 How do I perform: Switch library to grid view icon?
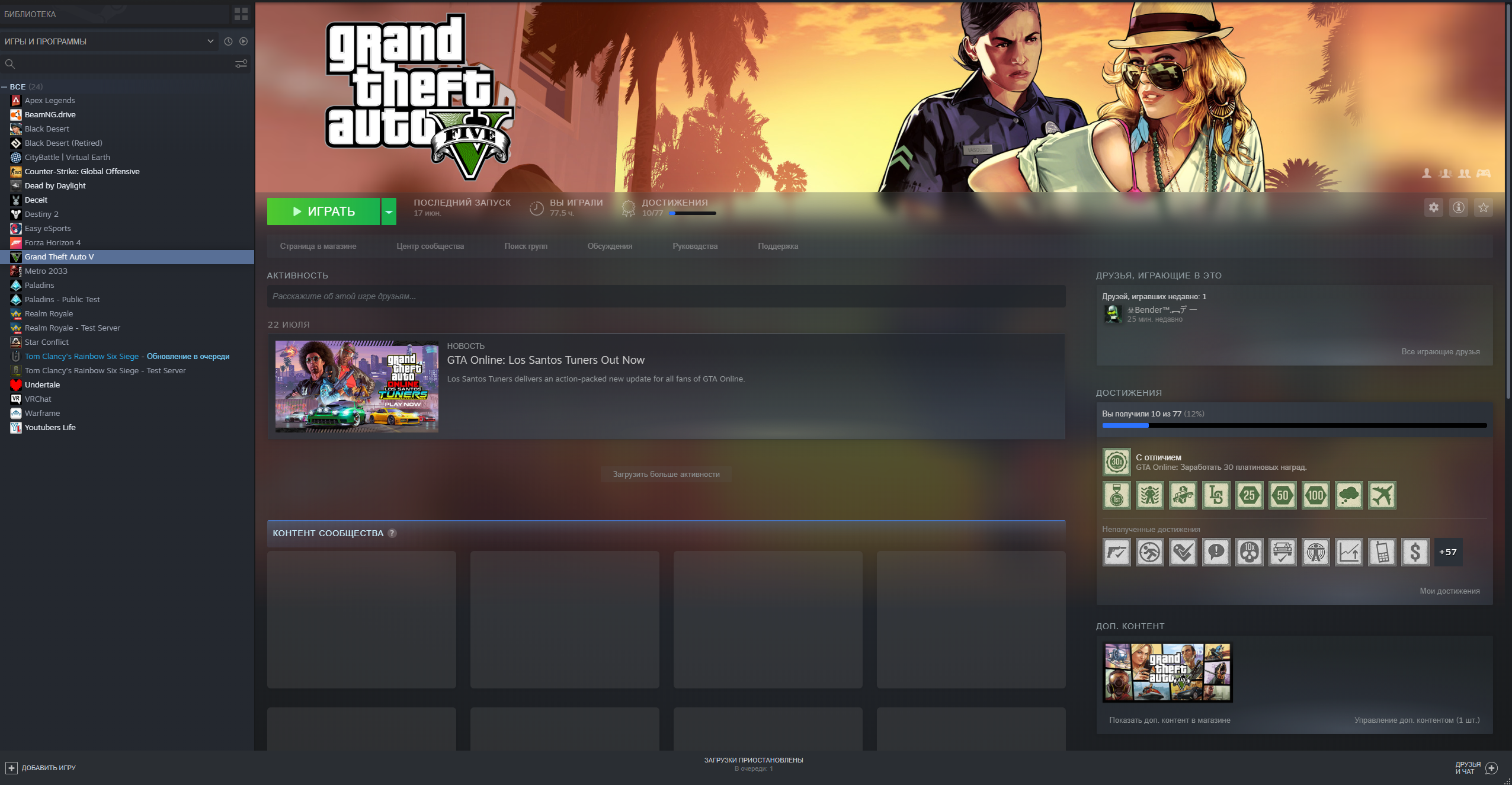coord(241,14)
